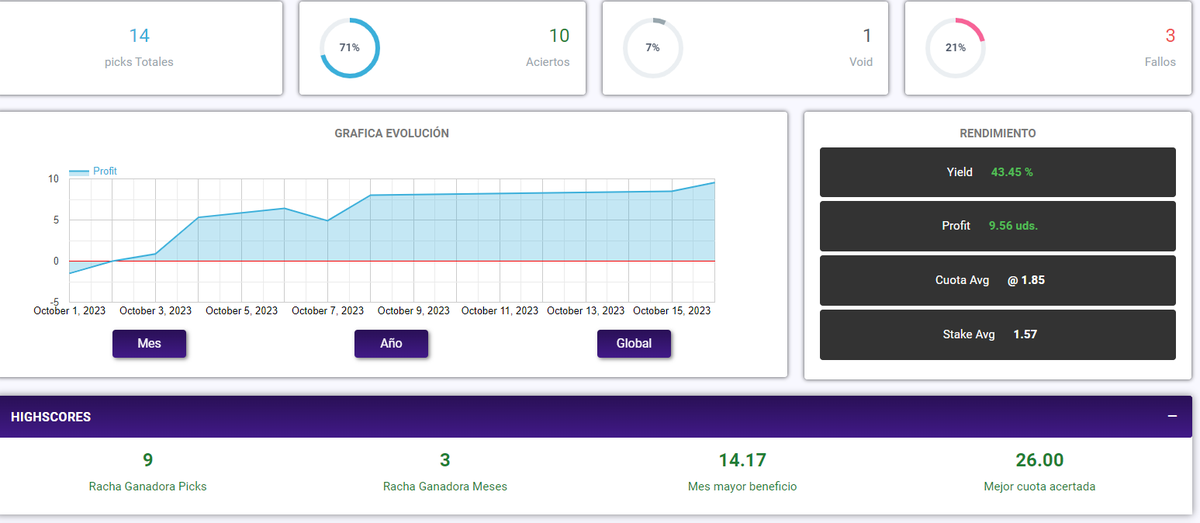Click the Mejor cuota acertada label
This screenshot has width=1200, height=523.
1040,487
